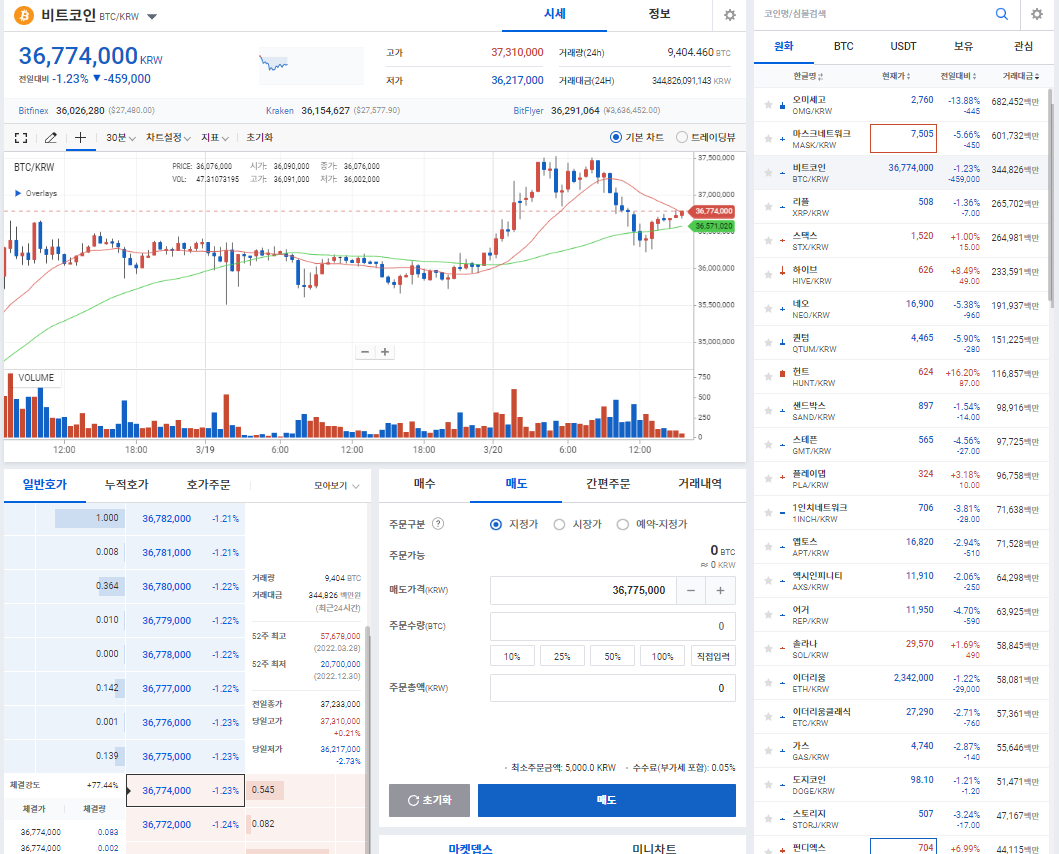This screenshot has height=854, width=1059.
Task: Sort coin list by 현재가
Action: (896, 76)
